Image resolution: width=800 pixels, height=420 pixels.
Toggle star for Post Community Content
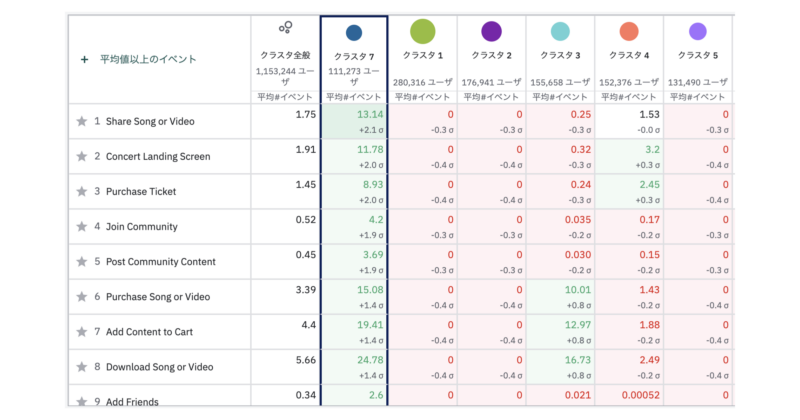point(82,262)
